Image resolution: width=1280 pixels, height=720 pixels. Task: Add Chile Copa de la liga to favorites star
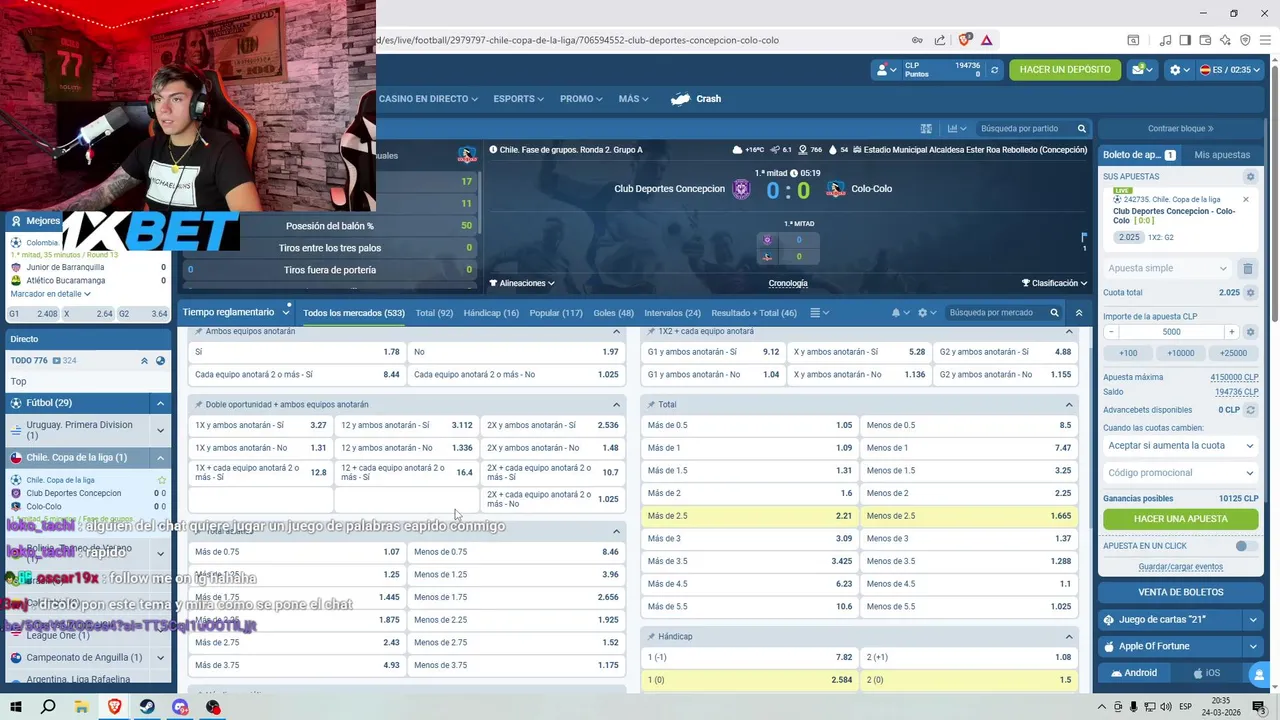162,480
